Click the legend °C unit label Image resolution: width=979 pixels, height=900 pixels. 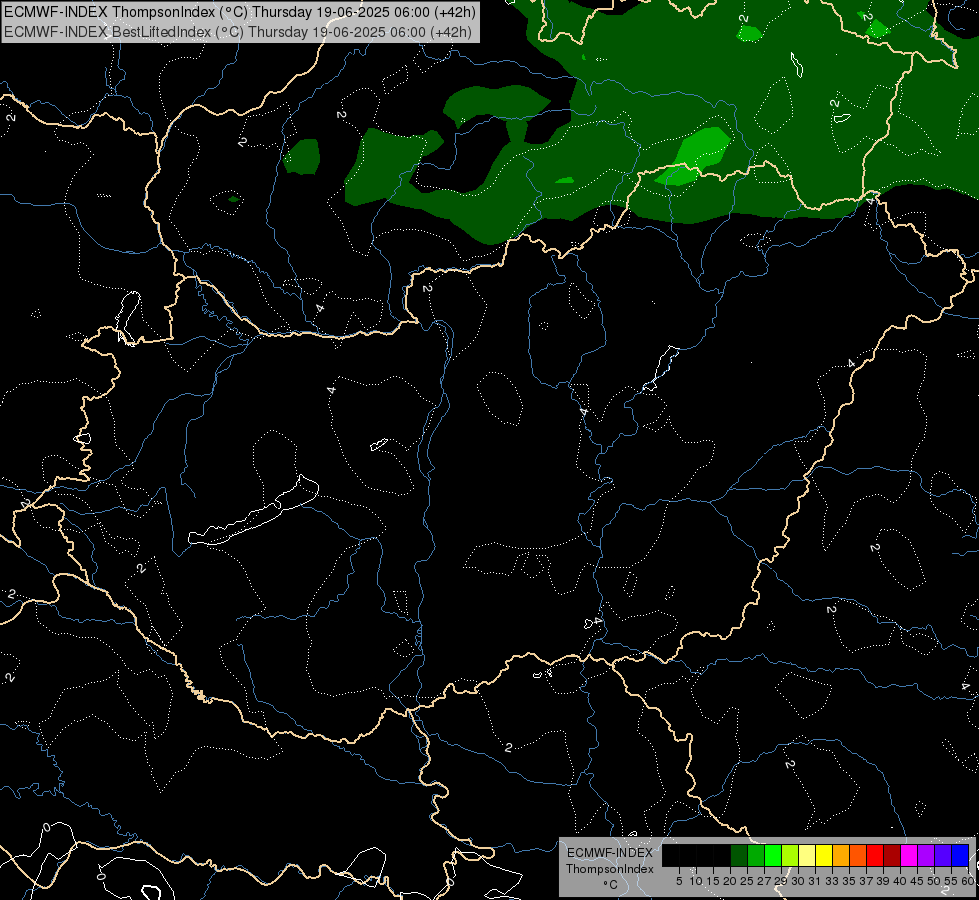pyautogui.click(x=611, y=885)
